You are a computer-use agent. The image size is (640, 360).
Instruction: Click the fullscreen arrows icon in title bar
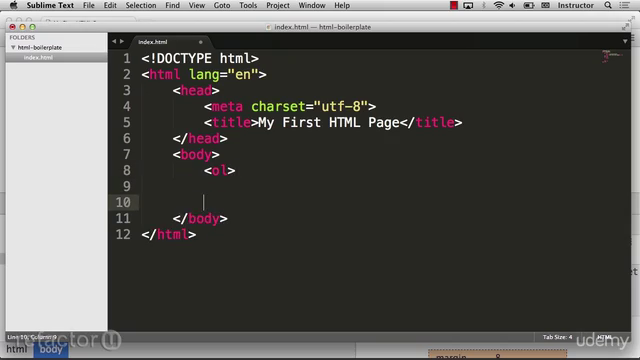coord(625,27)
